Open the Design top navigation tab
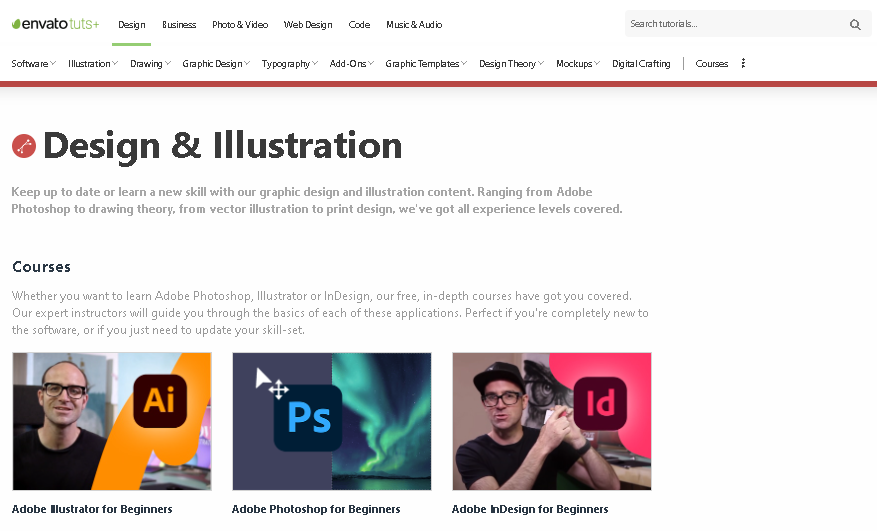 131,25
